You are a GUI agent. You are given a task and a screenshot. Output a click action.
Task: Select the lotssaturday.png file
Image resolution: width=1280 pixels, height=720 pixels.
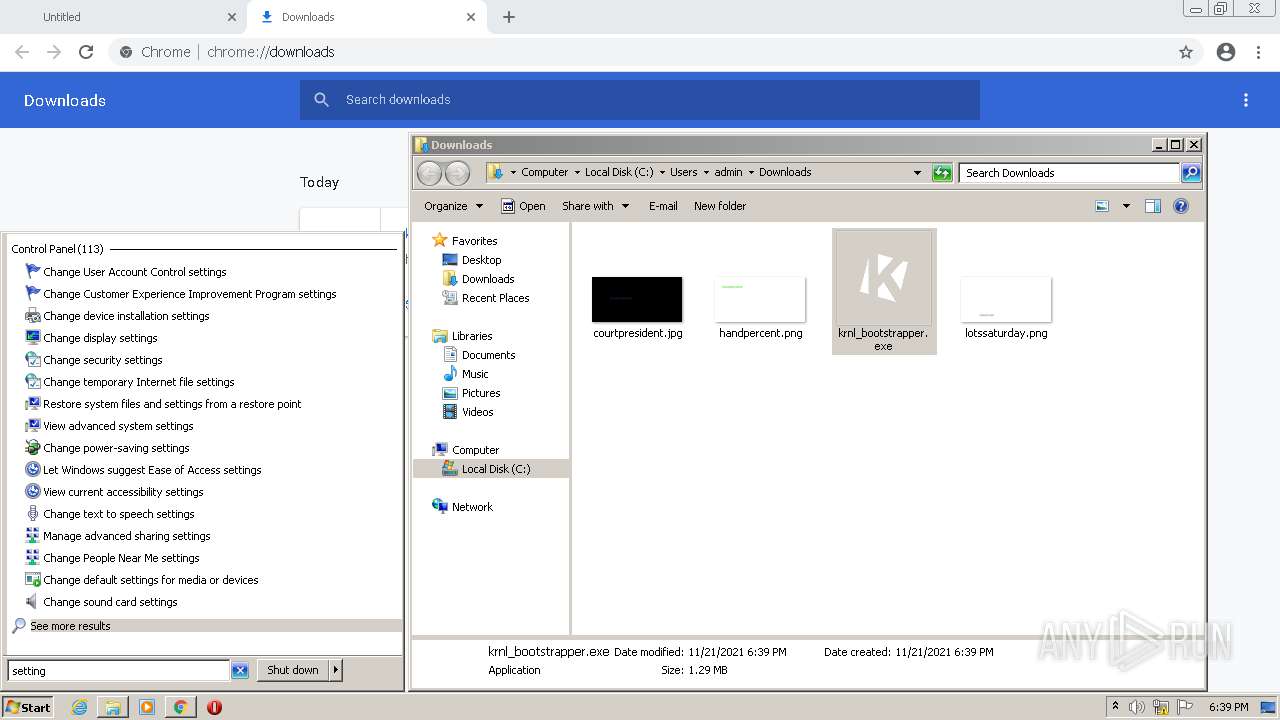tap(1006, 308)
